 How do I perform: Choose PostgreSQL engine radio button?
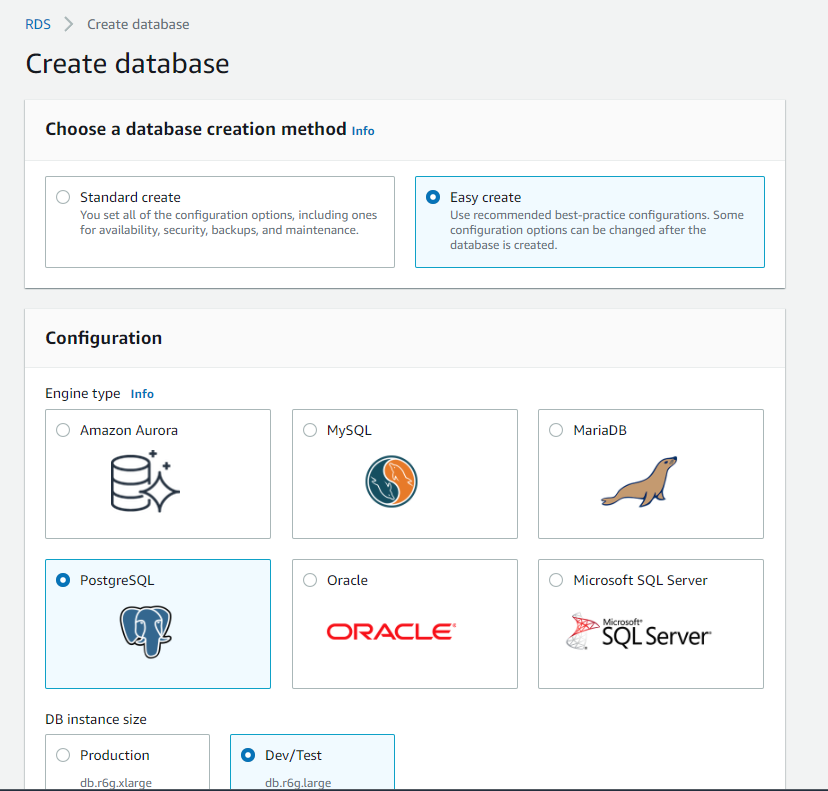pyautogui.click(x=63, y=580)
